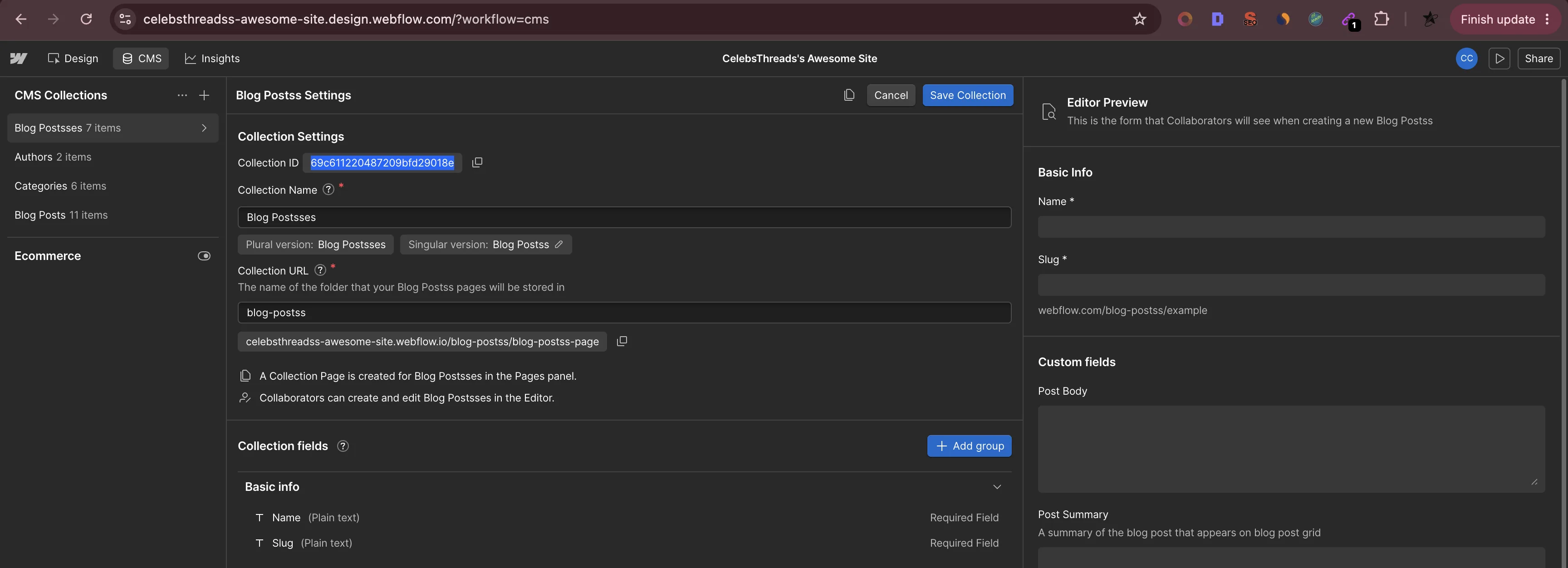Collapse the Basic info group

pyautogui.click(x=997, y=486)
